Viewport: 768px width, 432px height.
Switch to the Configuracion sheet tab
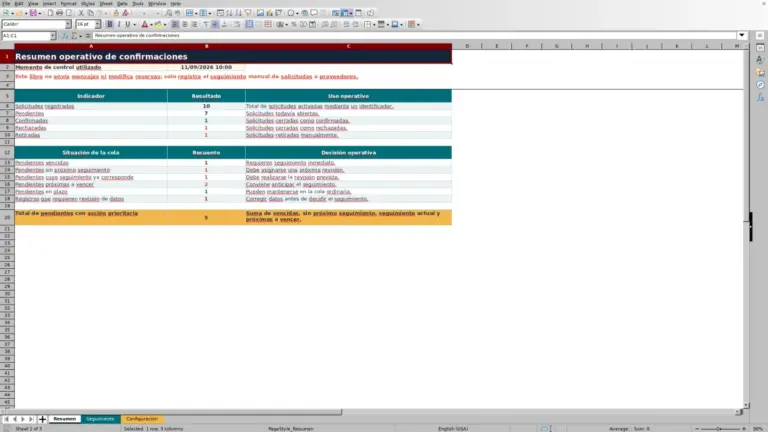pos(142,419)
